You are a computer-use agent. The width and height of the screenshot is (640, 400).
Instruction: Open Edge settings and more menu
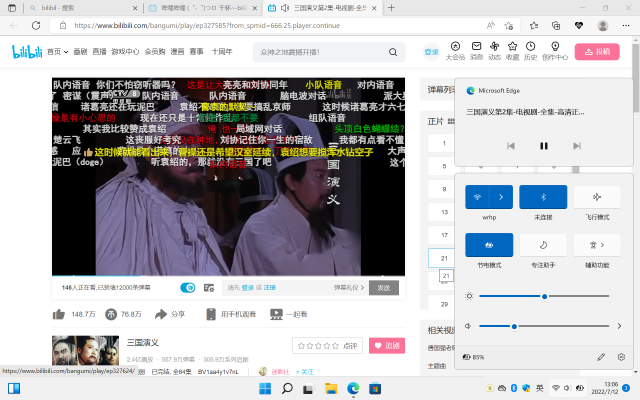click(626, 25)
